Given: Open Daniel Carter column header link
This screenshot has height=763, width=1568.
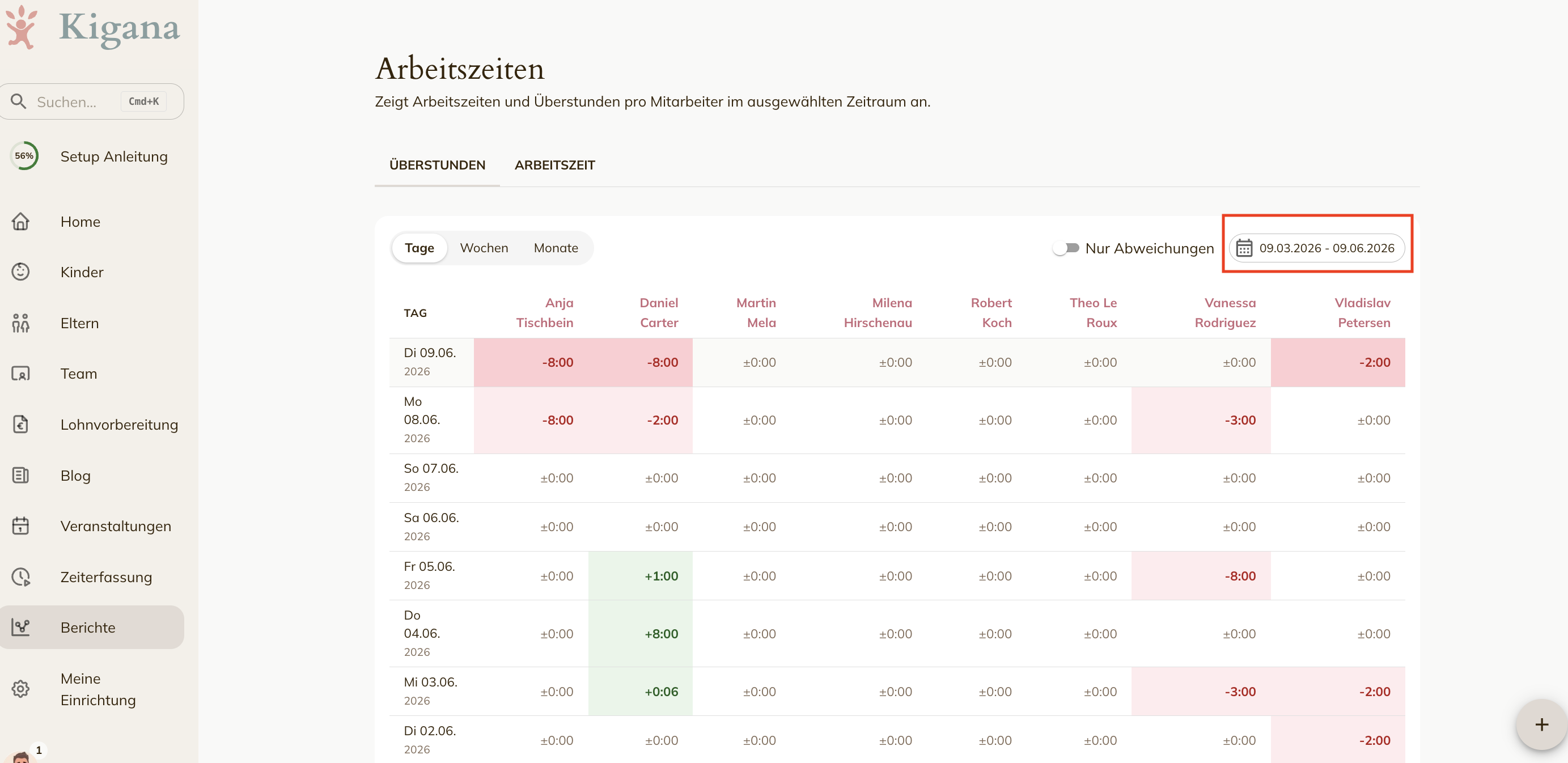Looking at the screenshot, I should click(x=659, y=313).
